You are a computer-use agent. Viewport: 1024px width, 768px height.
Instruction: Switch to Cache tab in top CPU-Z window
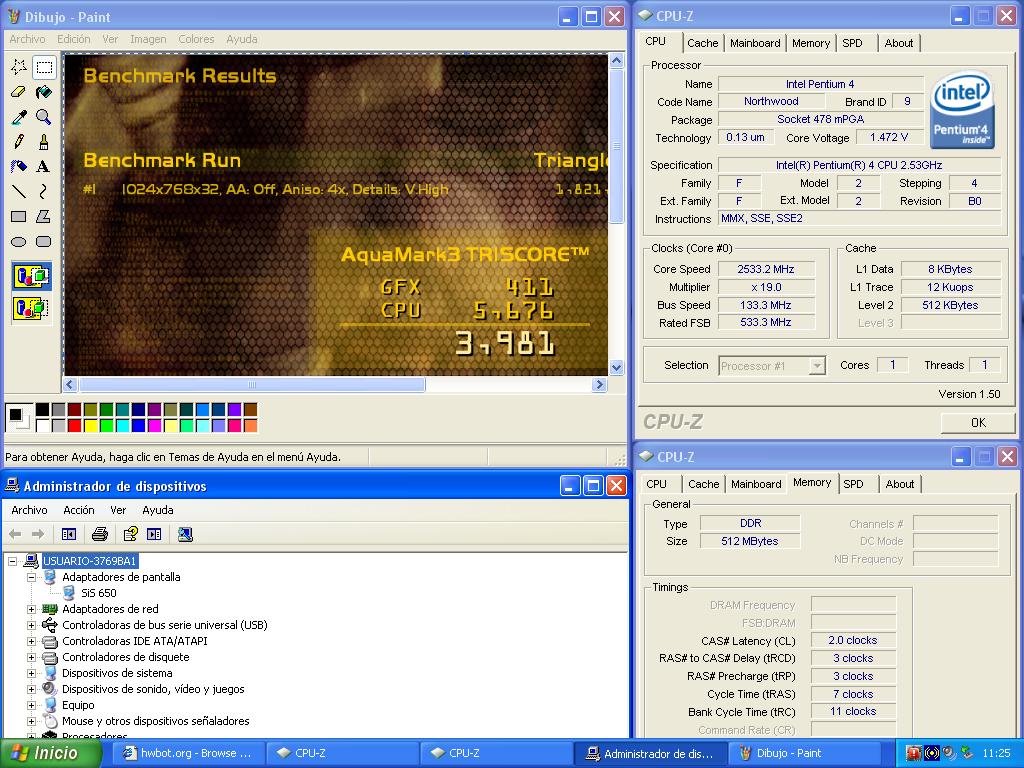703,43
